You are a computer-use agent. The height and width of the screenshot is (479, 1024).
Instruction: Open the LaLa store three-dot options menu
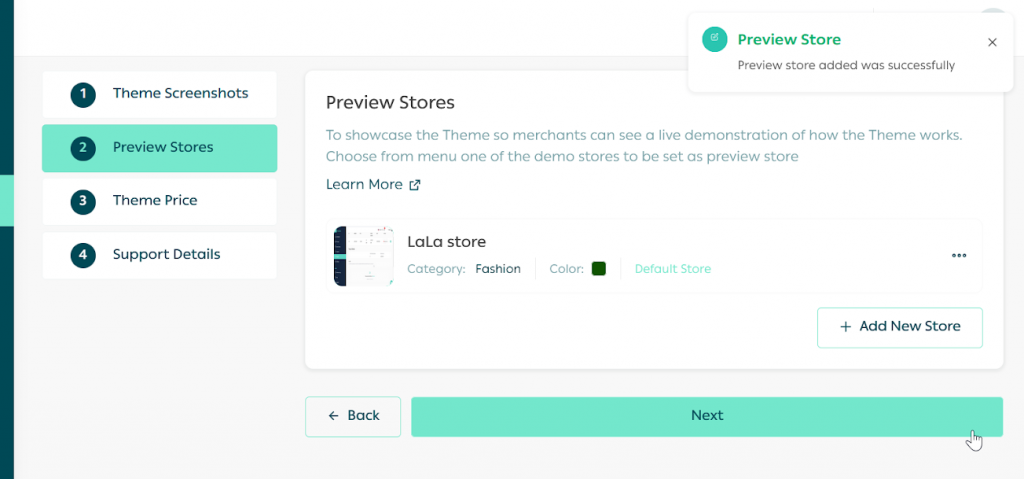959,256
